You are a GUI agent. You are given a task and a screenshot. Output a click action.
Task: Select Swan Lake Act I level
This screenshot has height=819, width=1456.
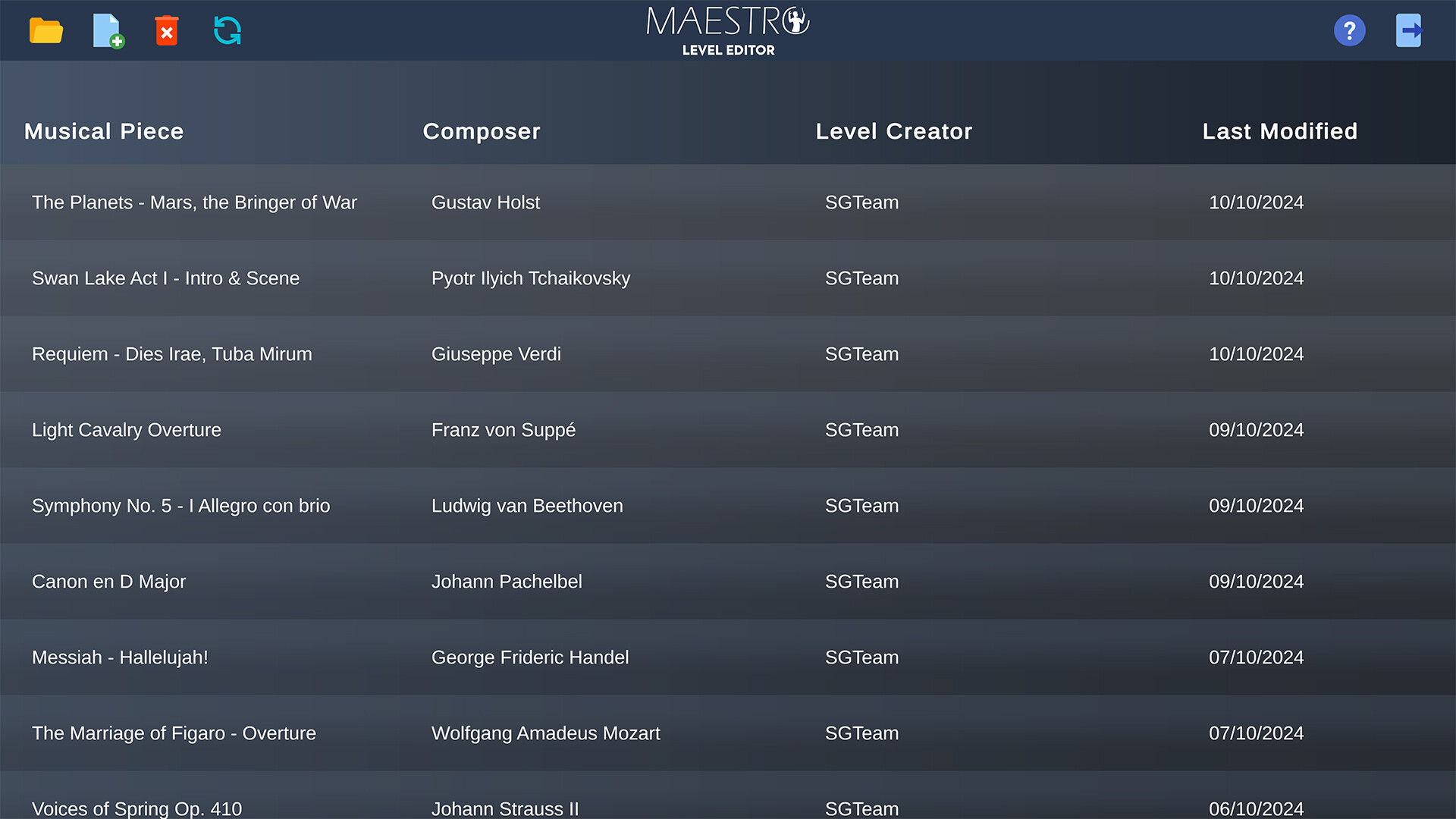click(x=165, y=278)
